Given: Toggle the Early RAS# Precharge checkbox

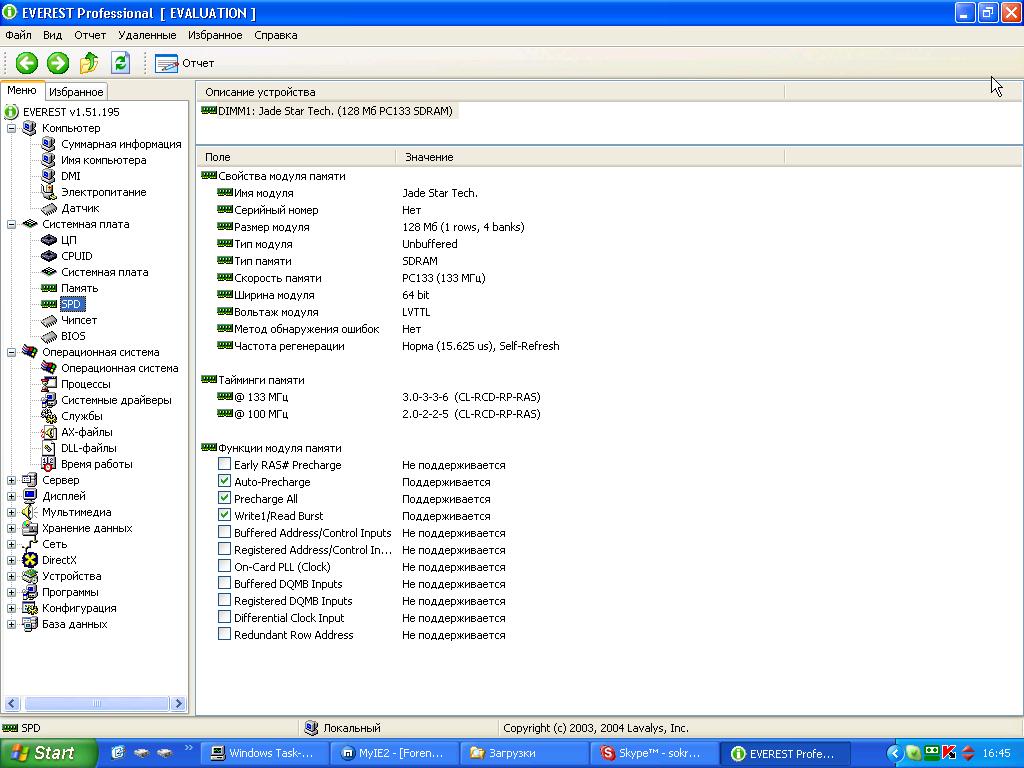Looking at the screenshot, I should pyautogui.click(x=224, y=464).
